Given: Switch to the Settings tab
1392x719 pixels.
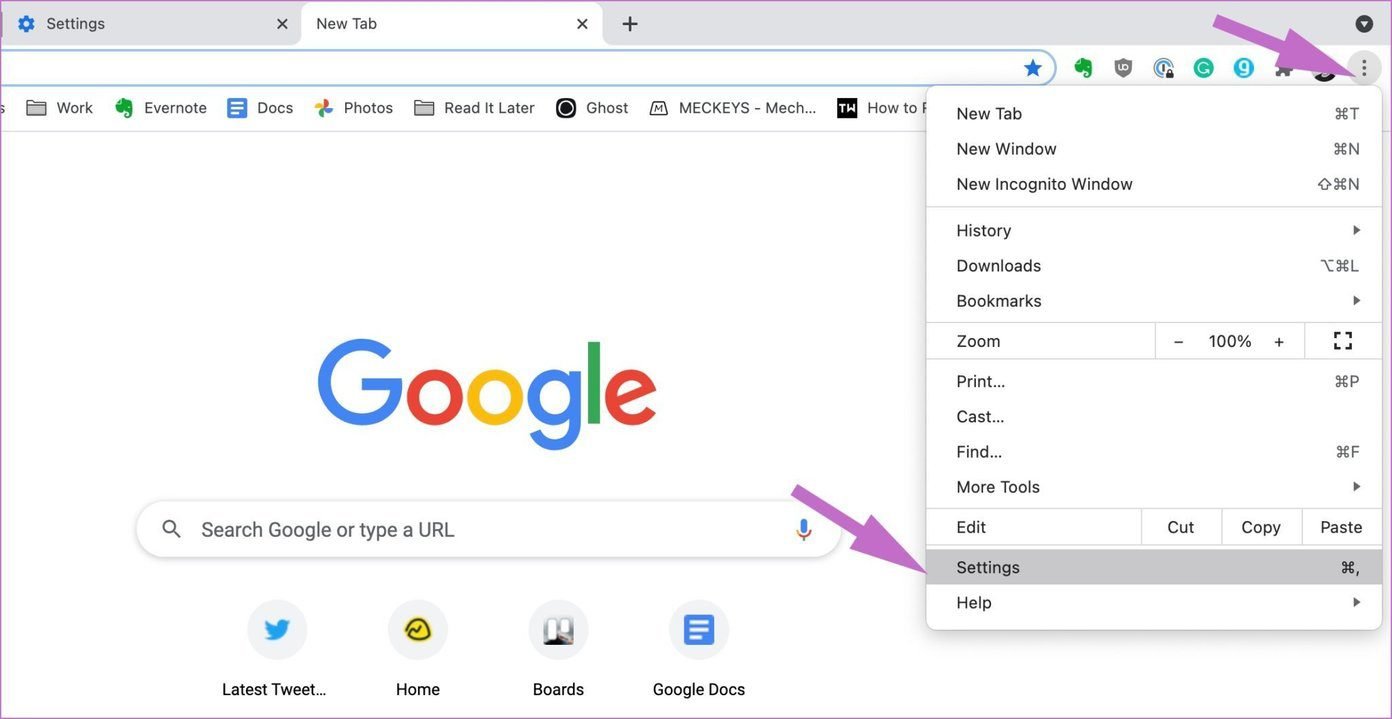Looking at the screenshot, I should point(151,24).
